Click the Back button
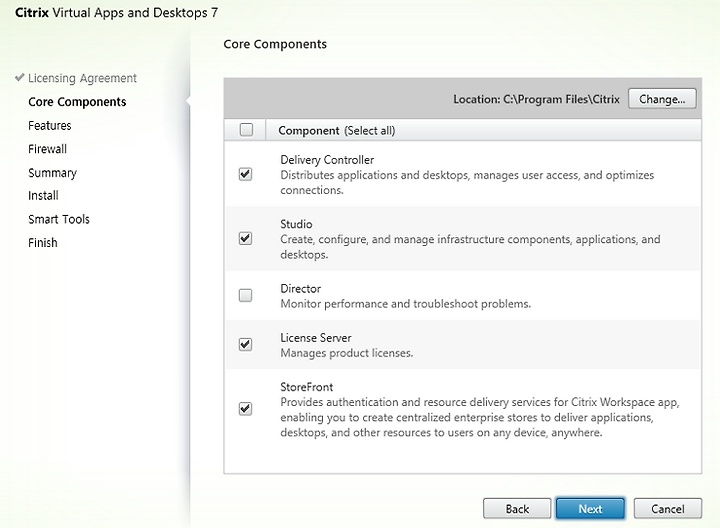720x528 pixels. pyautogui.click(x=517, y=509)
